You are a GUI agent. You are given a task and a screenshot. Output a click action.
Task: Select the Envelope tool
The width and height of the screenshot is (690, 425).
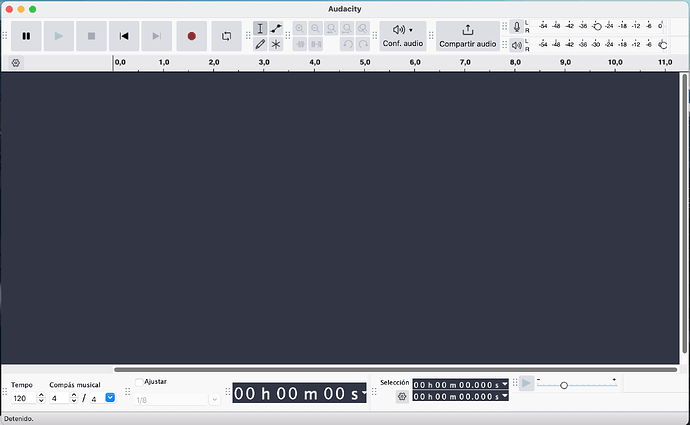coord(276,29)
